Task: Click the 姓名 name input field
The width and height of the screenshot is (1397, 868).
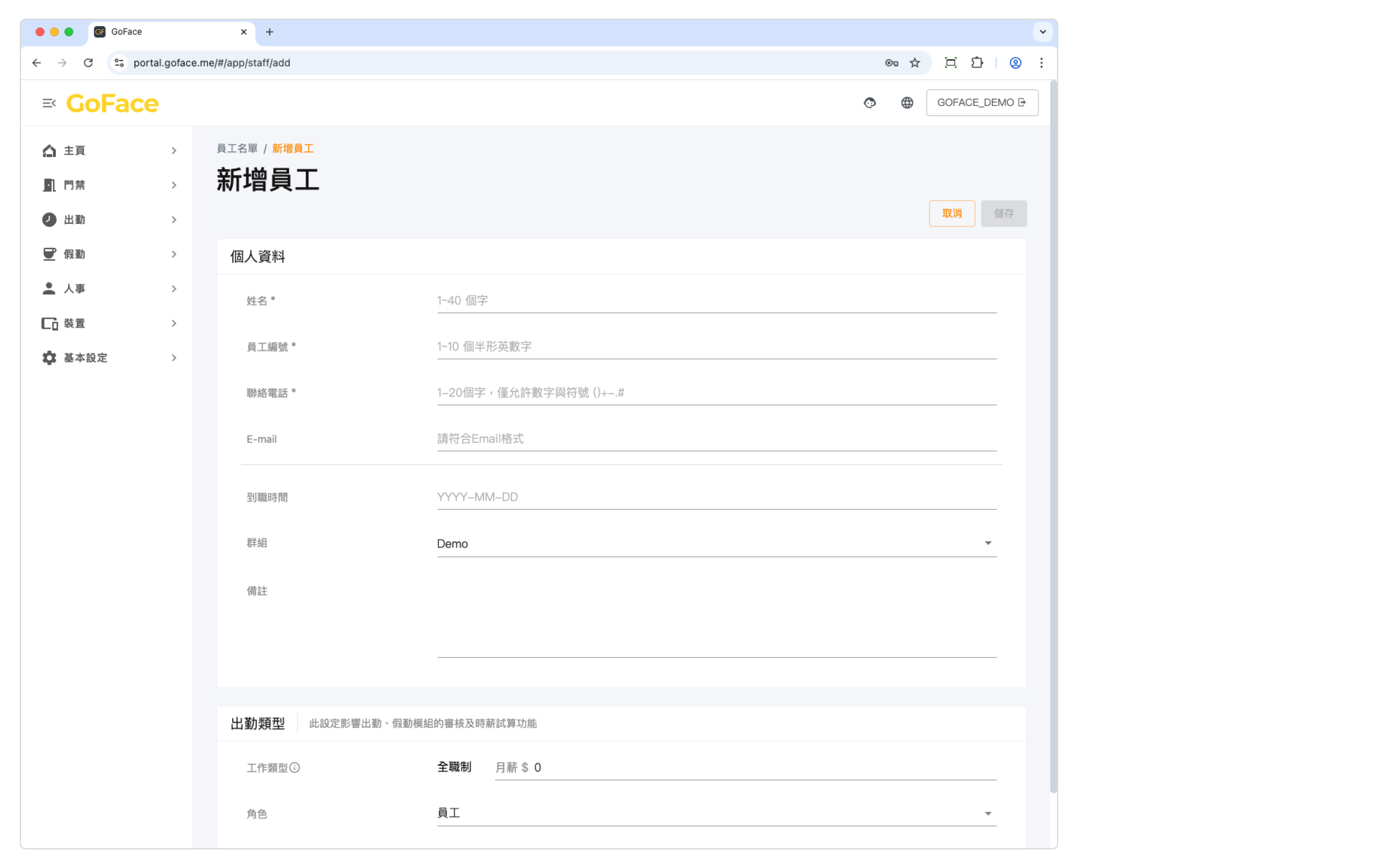Action: coord(716,301)
